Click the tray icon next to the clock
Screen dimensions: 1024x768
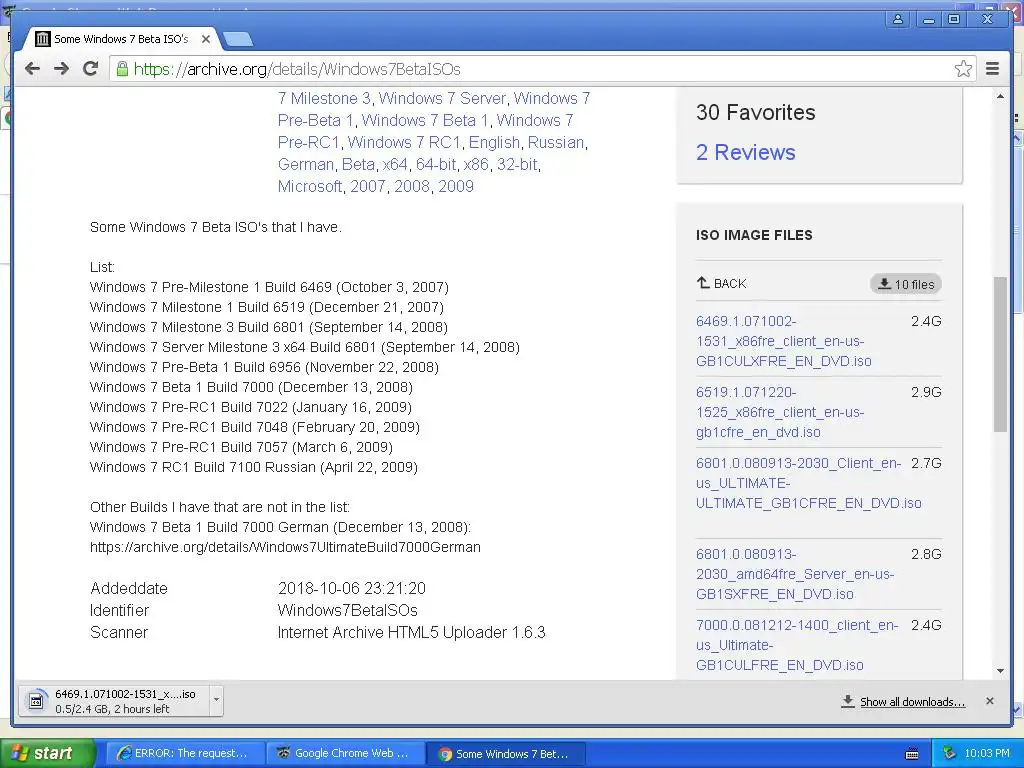pos(950,754)
